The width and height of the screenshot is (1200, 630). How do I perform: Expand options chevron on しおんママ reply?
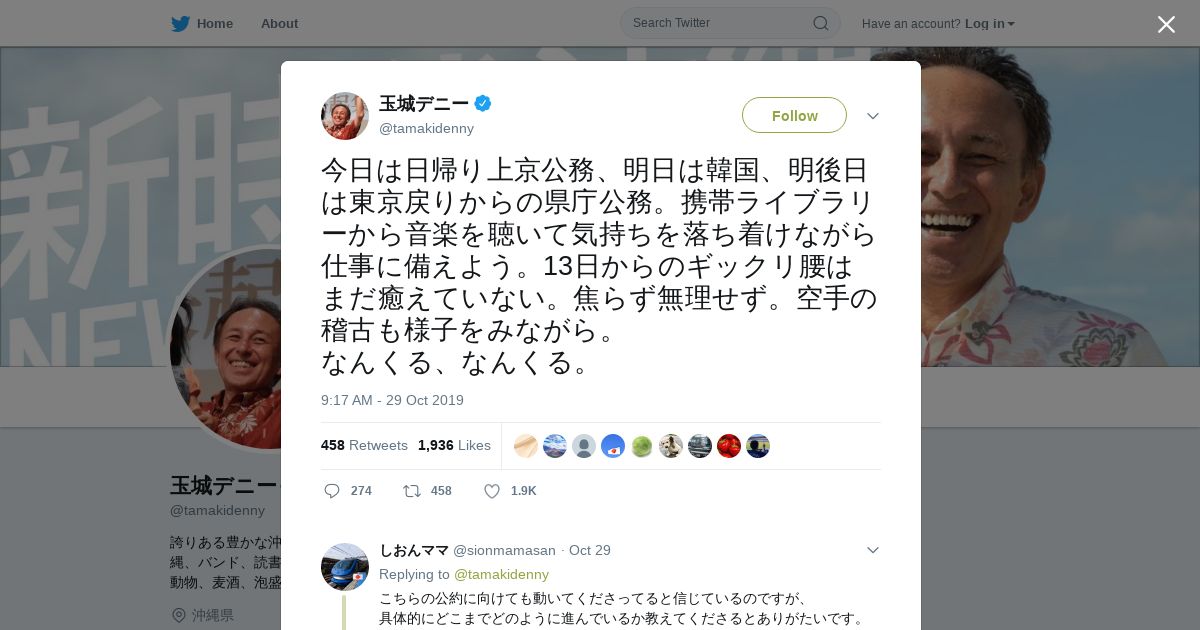point(873,550)
